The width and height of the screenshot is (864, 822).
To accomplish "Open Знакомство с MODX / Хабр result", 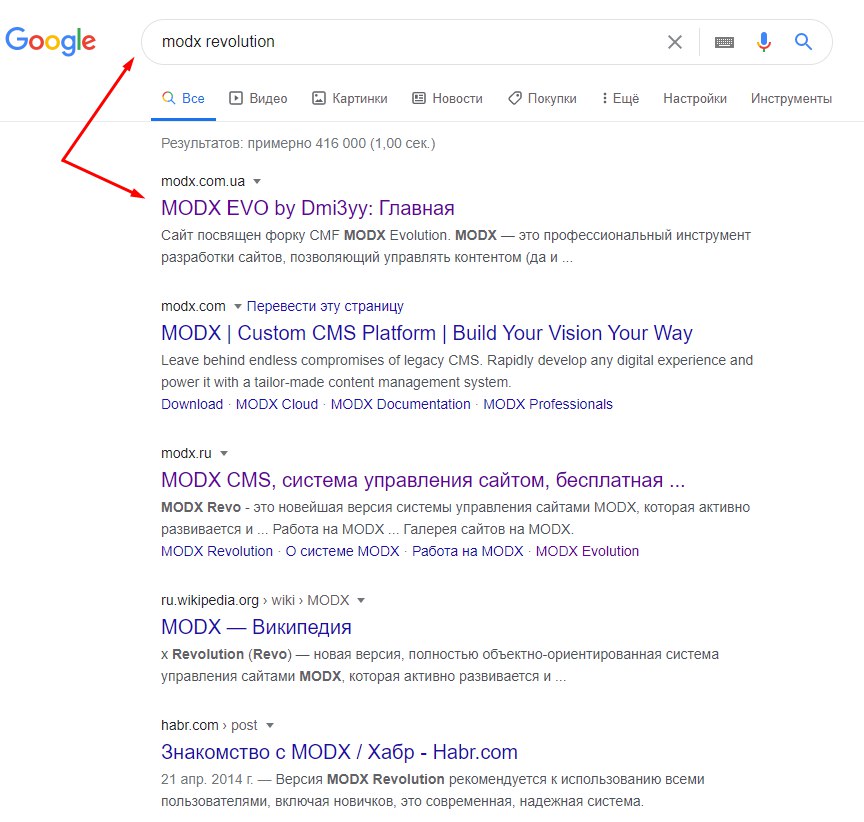I will [x=339, y=753].
